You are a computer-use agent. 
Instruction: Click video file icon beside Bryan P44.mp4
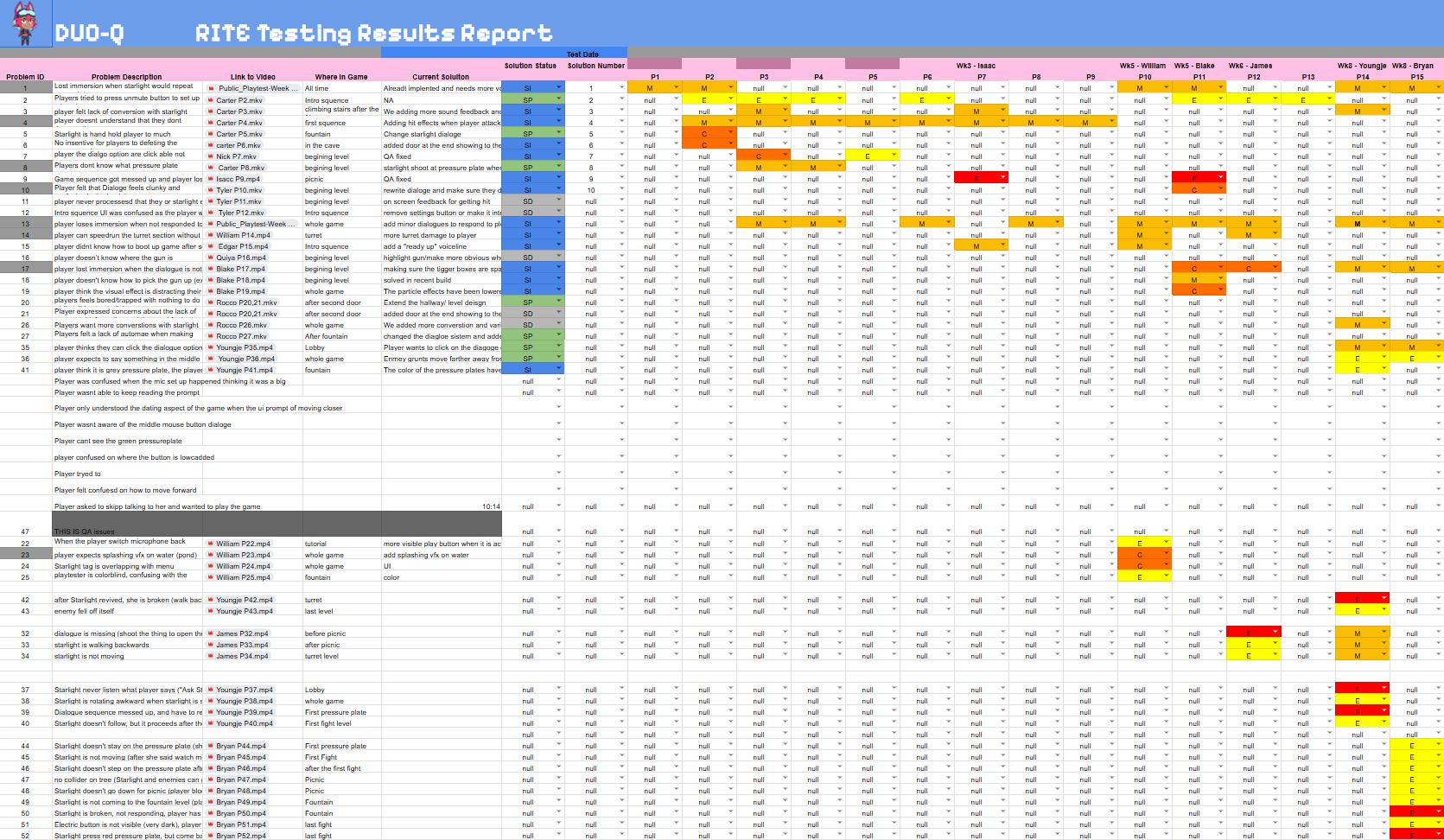click(210, 746)
